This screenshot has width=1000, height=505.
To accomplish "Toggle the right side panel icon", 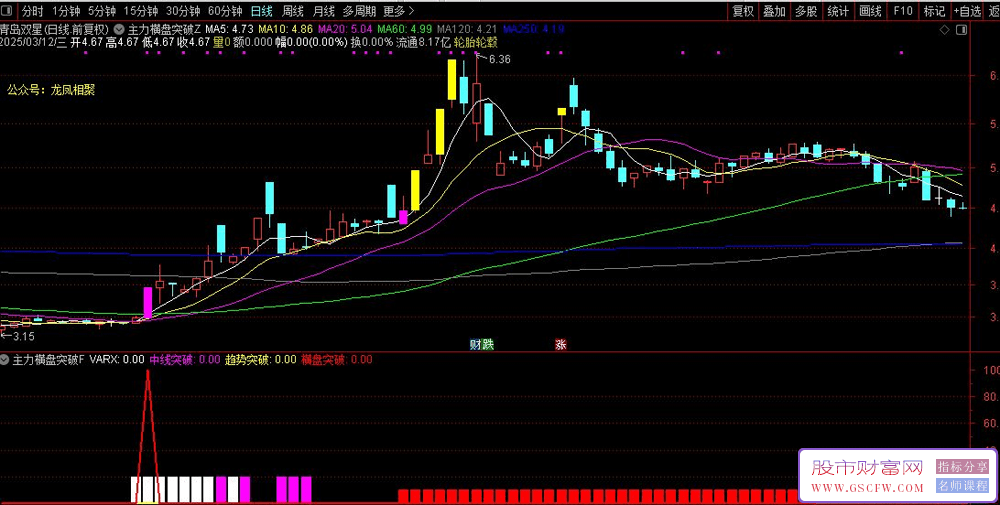I will point(962,29).
